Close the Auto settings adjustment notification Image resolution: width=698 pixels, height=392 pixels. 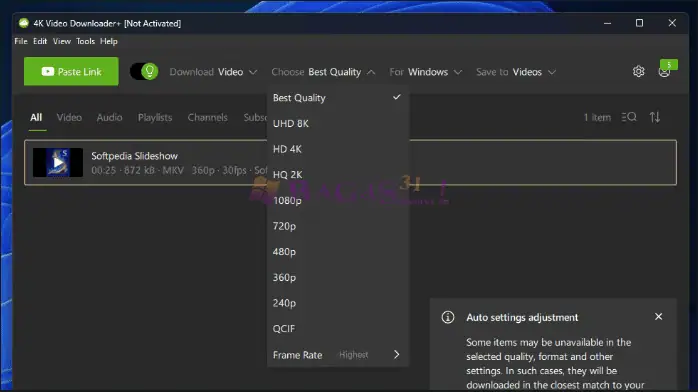(x=658, y=316)
